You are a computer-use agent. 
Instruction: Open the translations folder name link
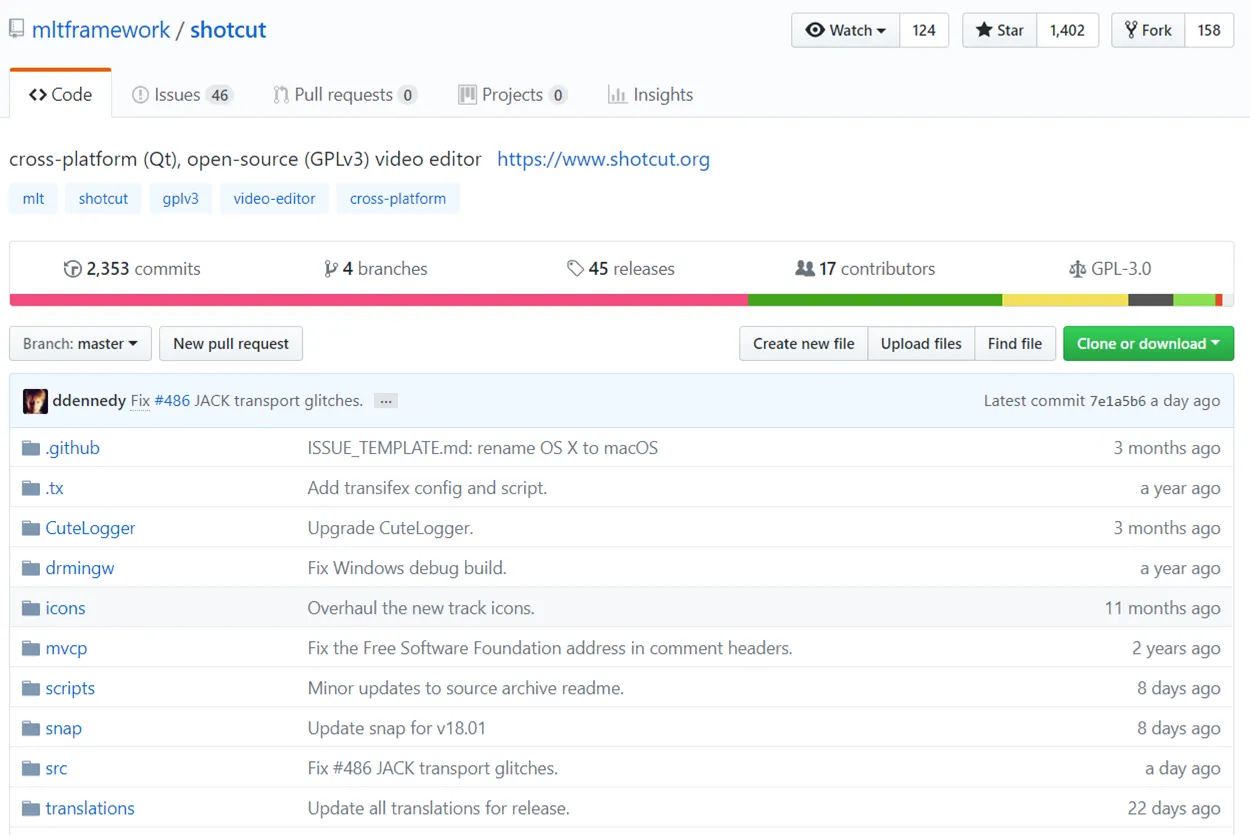(90, 808)
